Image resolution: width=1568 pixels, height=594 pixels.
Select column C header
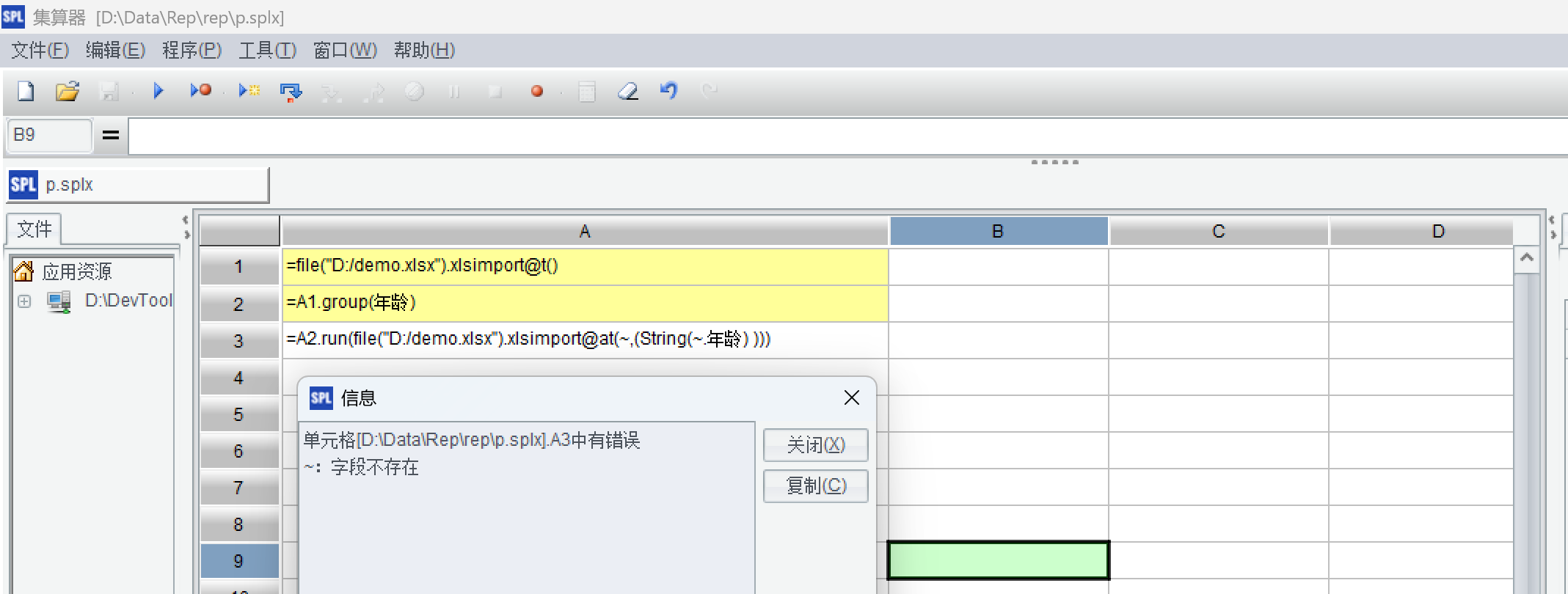[1219, 231]
